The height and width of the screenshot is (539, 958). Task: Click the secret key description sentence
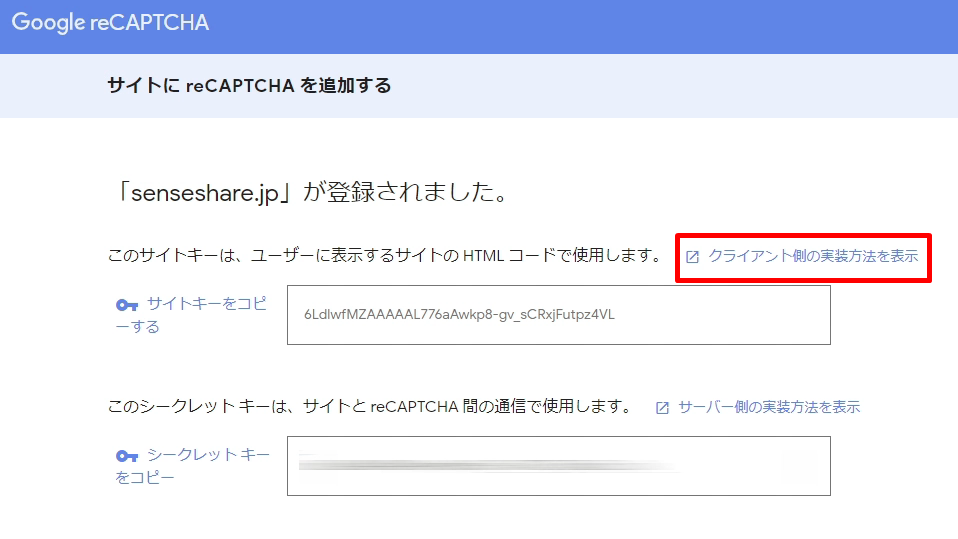tap(370, 406)
